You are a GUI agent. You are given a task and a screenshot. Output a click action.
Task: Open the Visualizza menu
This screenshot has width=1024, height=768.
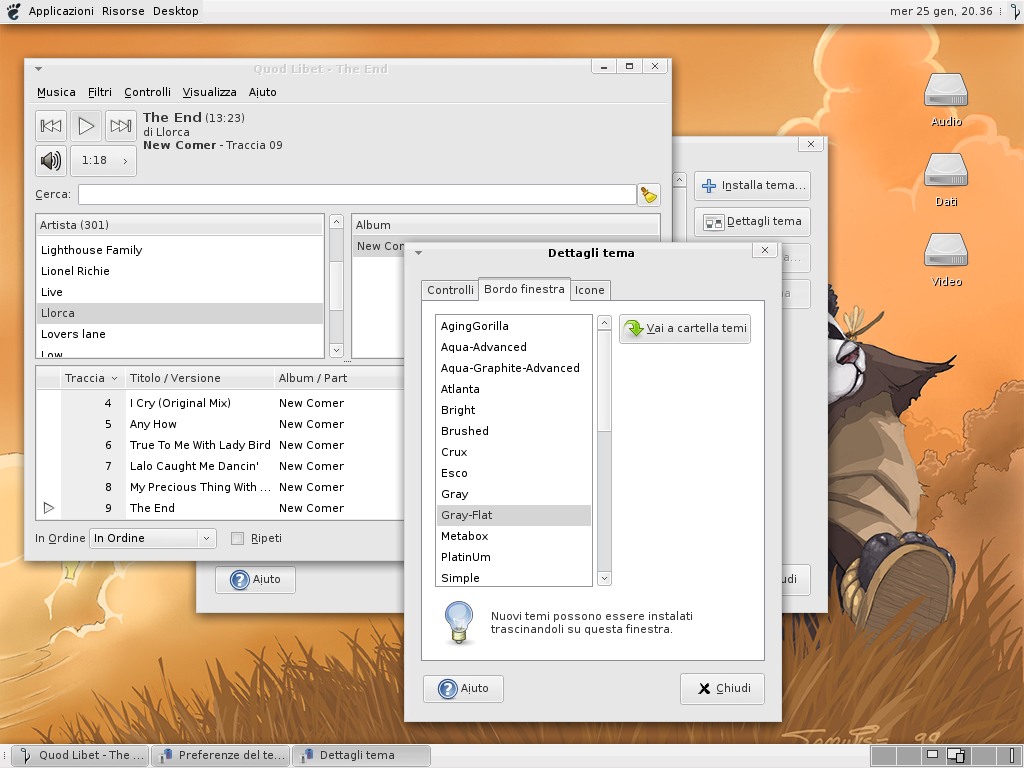click(x=210, y=92)
